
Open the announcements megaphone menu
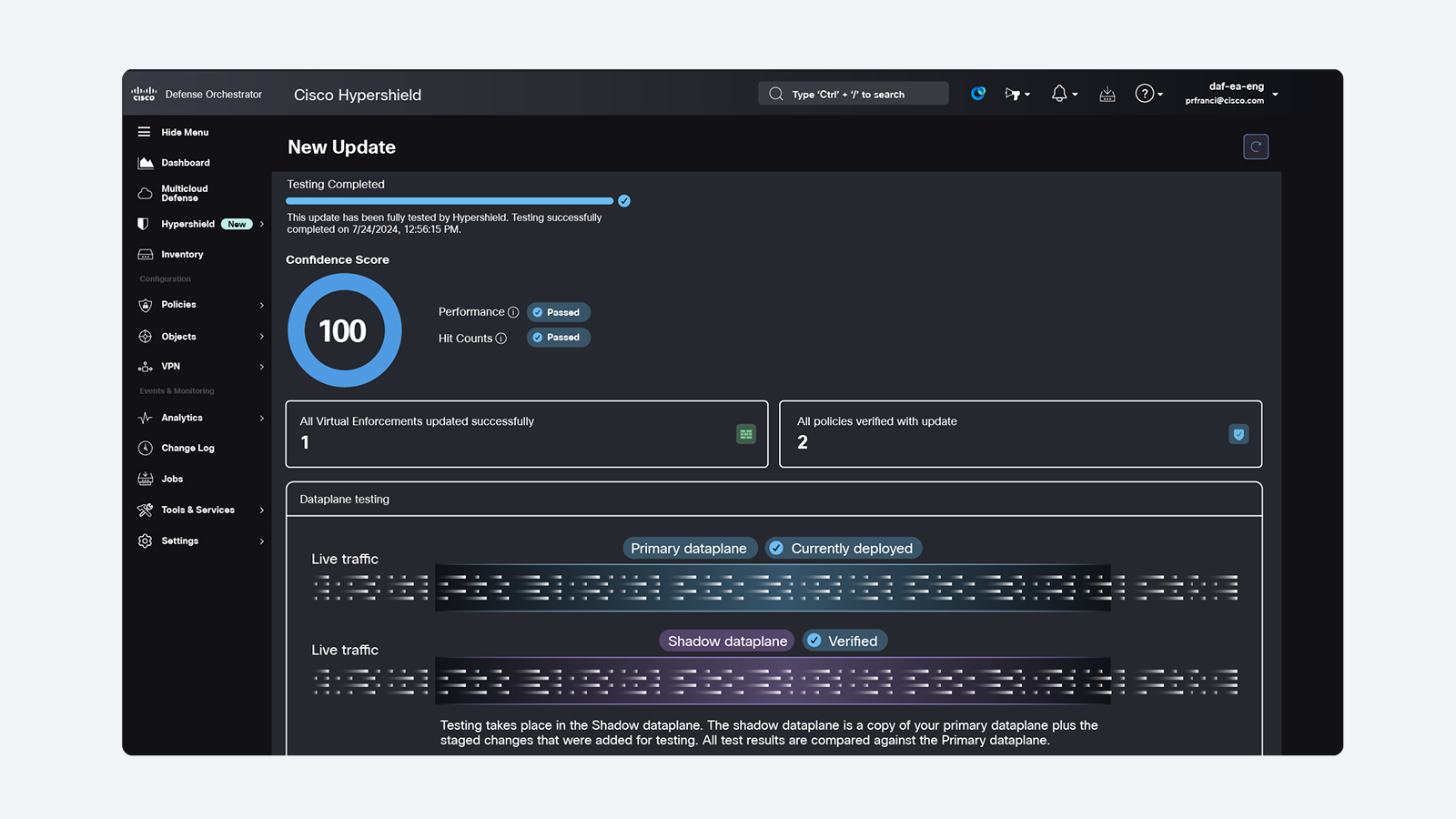[1017, 94]
